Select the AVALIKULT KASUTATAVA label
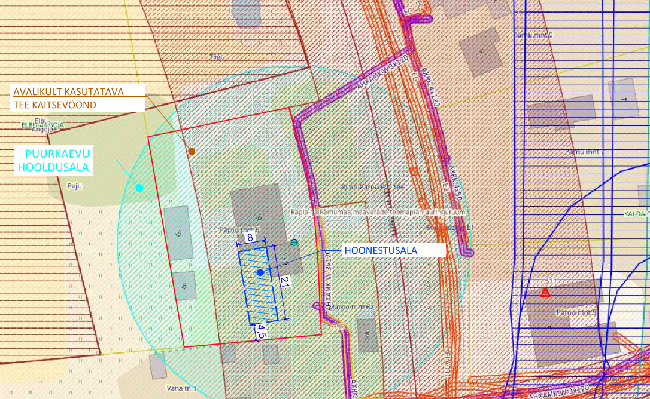650x399 pixels. (68, 91)
